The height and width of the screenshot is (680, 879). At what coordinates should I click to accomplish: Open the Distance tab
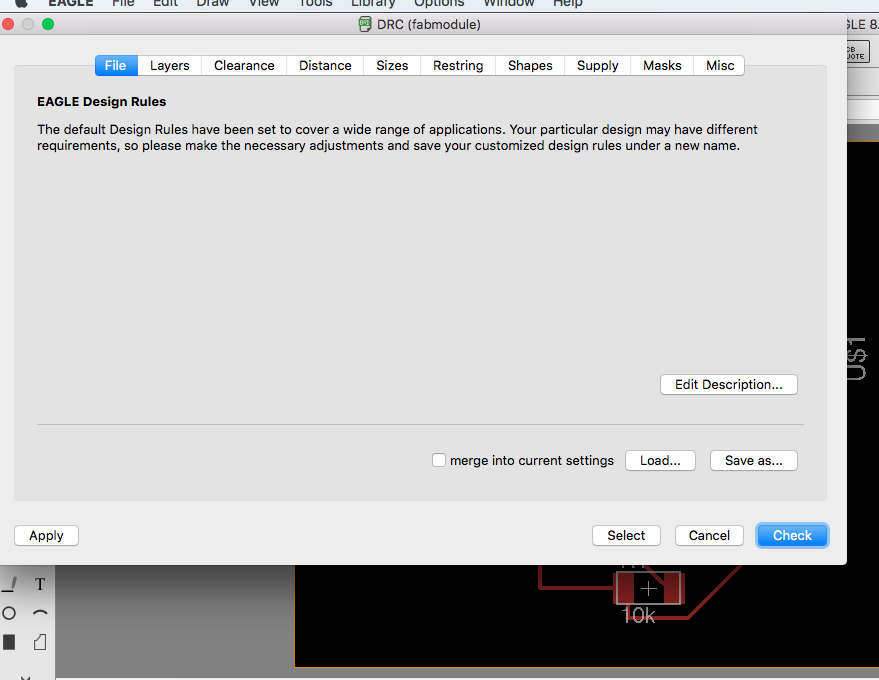325,66
